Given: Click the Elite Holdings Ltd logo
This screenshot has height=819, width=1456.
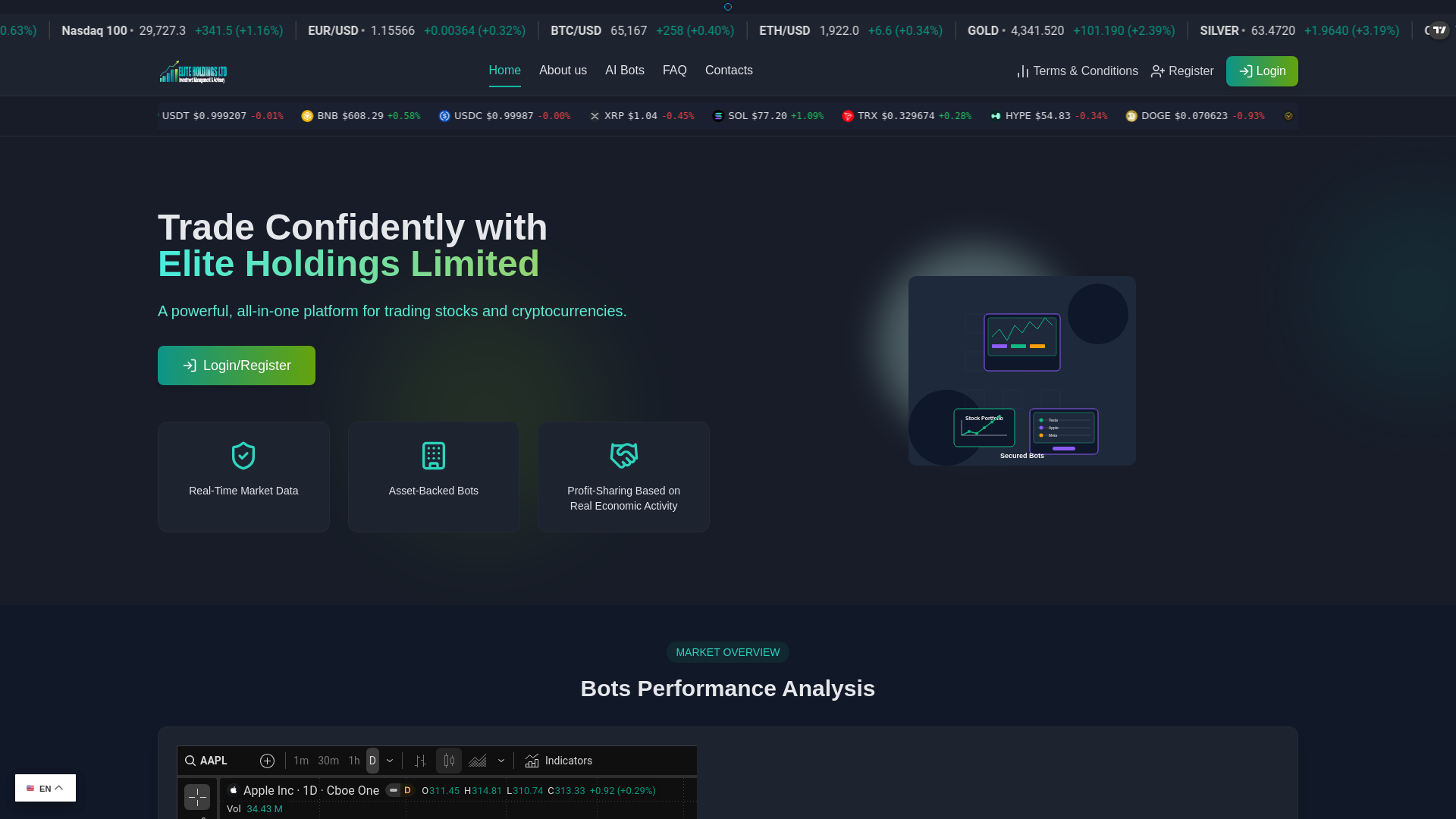Looking at the screenshot, I should click(x=193, y=71).
